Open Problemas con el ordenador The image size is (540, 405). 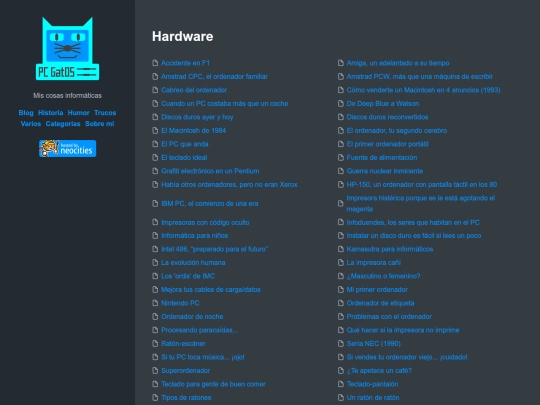389,316
